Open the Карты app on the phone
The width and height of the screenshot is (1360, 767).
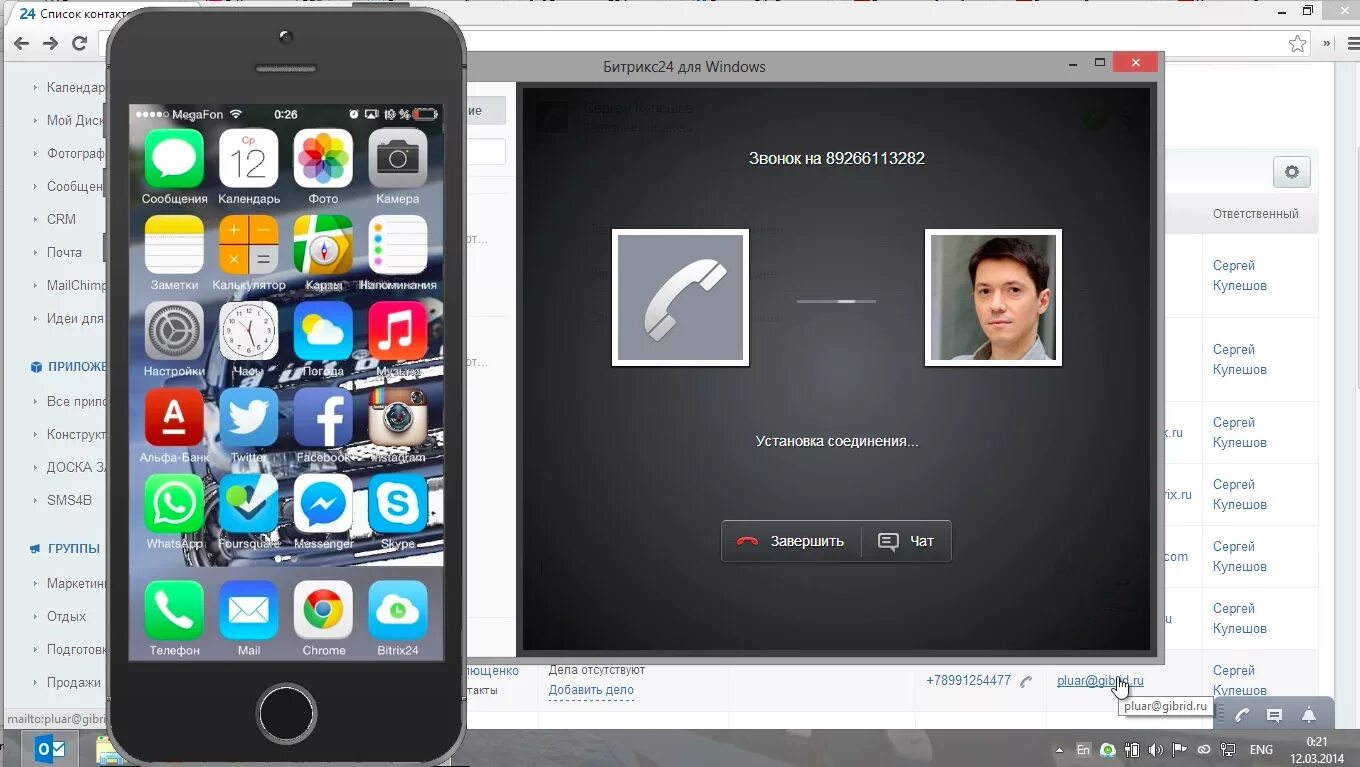click(323, 244)
